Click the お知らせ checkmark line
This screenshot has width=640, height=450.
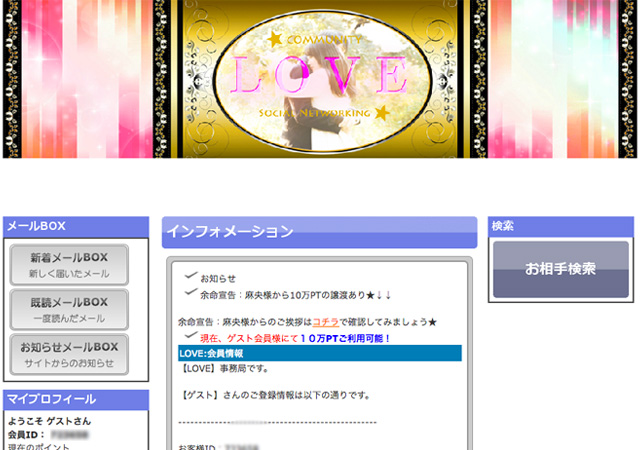click(218, 278)
